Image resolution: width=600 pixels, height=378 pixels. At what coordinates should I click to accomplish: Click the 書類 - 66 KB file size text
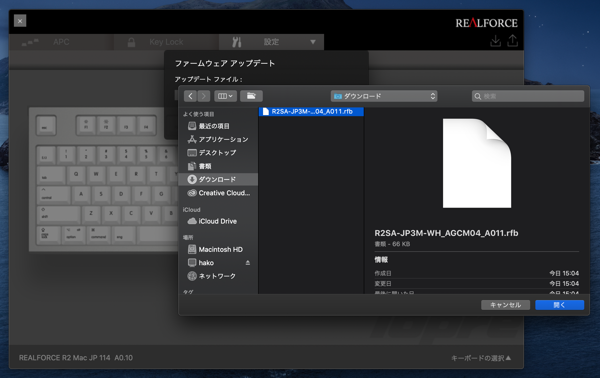point(392,244)
